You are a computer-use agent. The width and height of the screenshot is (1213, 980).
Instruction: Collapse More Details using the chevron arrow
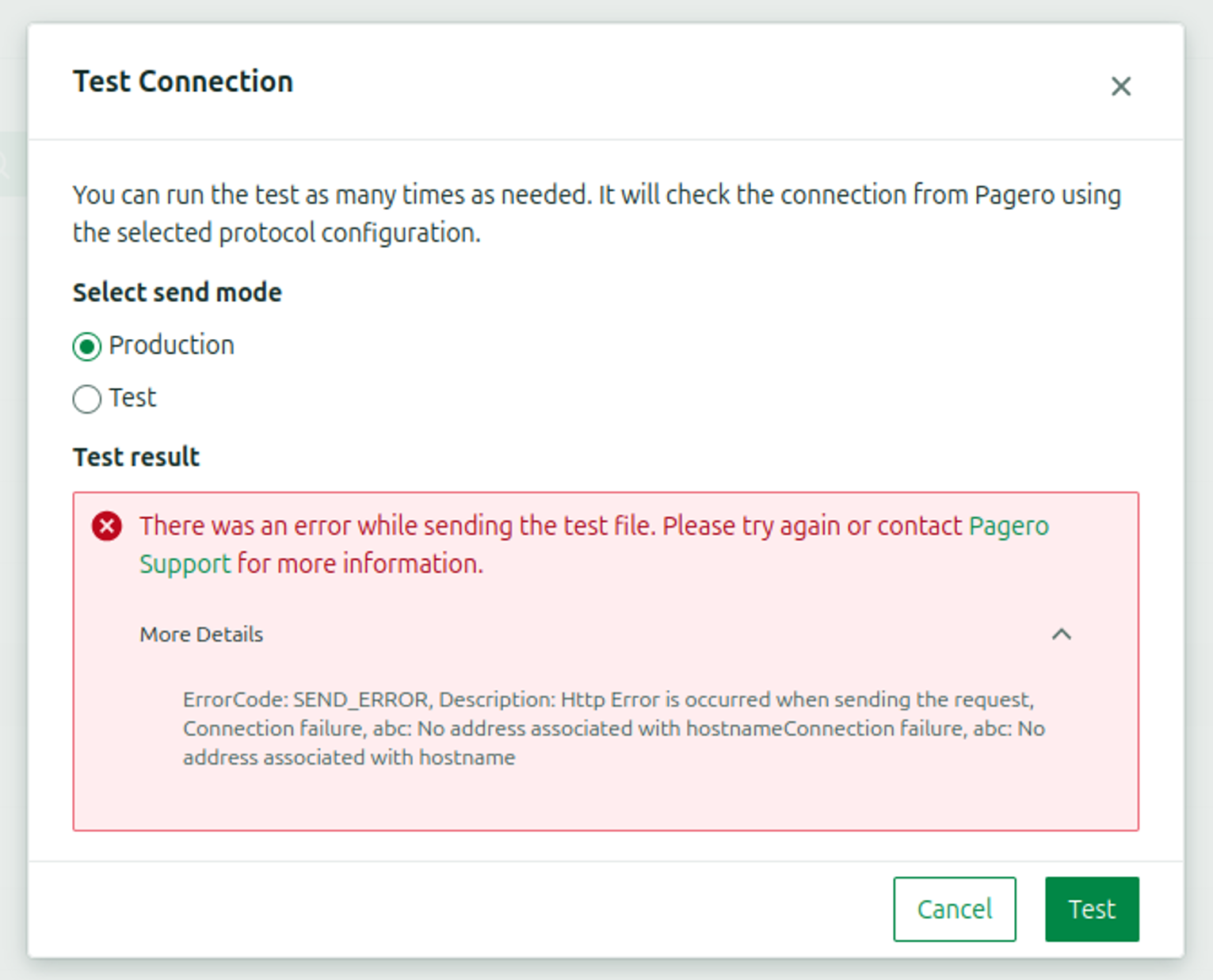[1061, 634]
